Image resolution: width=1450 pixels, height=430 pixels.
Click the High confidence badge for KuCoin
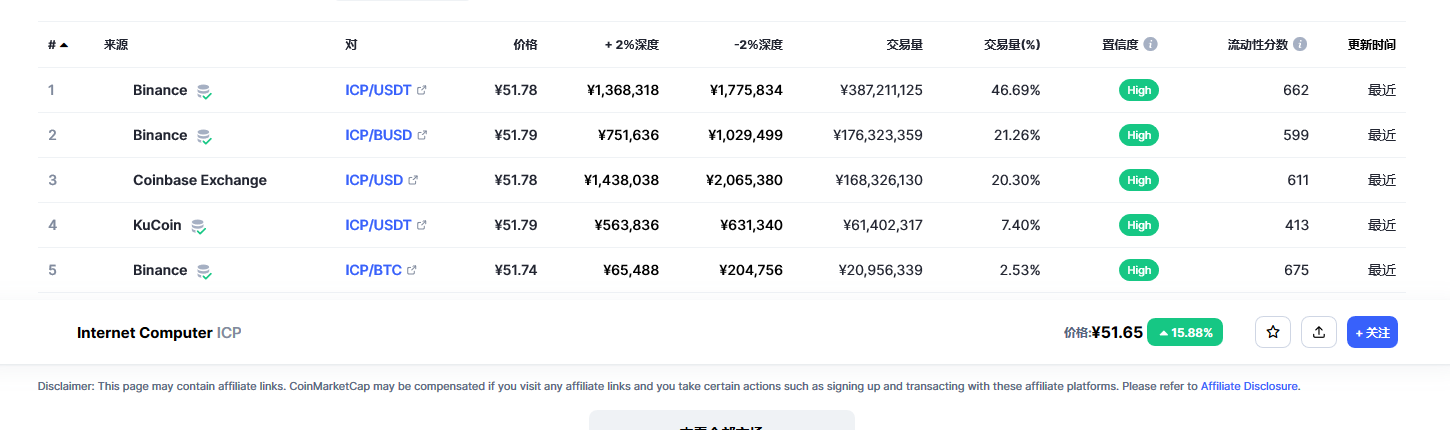pyautogui.click(x=1139, y=225)
